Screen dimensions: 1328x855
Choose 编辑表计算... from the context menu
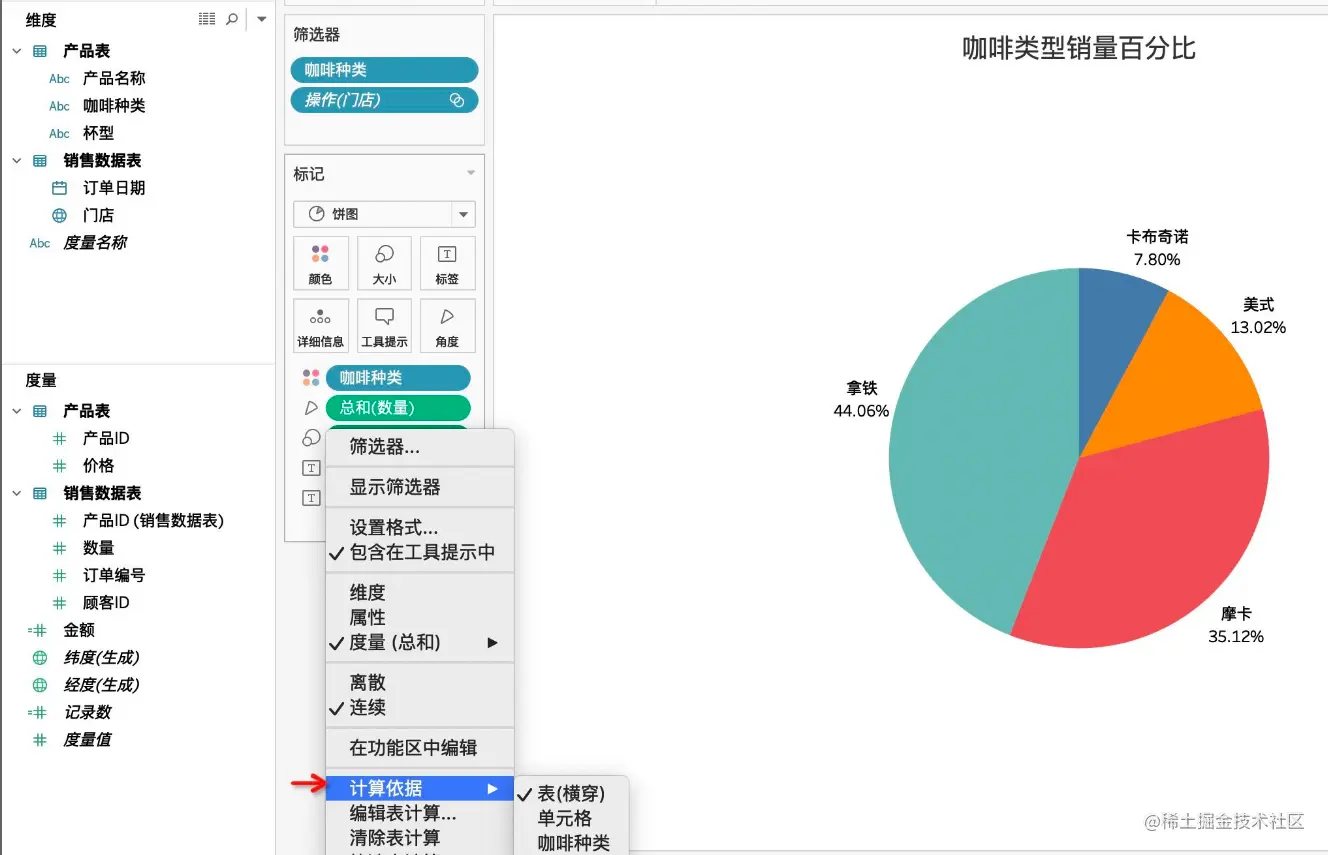click(420, 814)
